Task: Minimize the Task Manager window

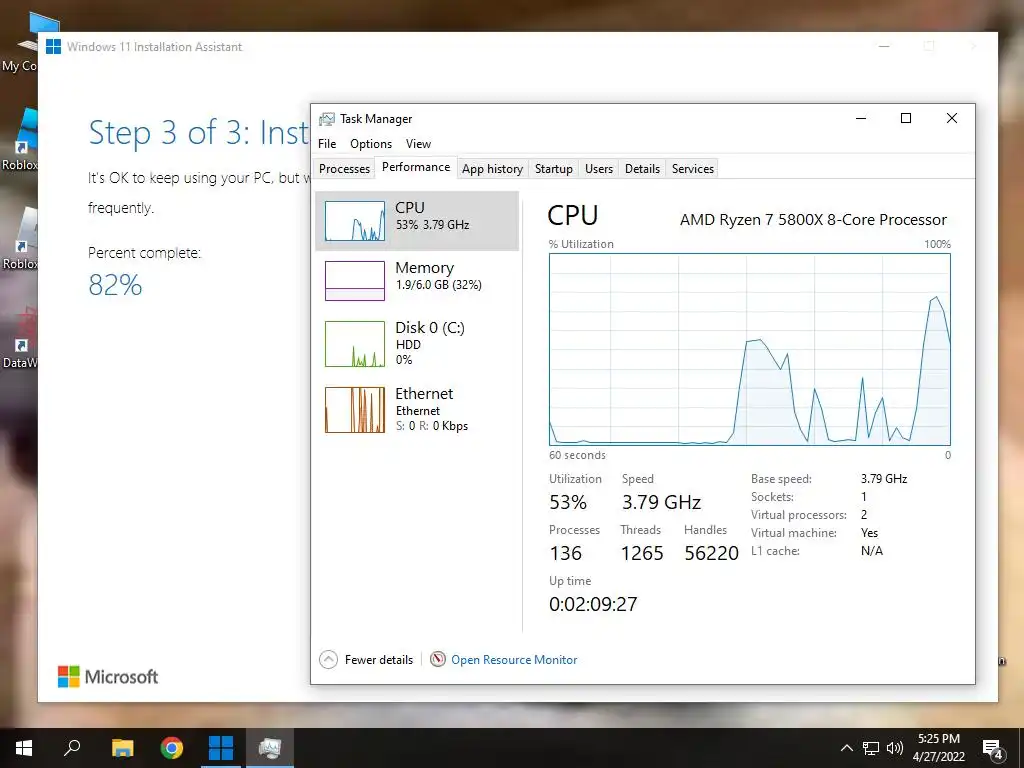Action: pyautogui.click(x=861, y=118)
